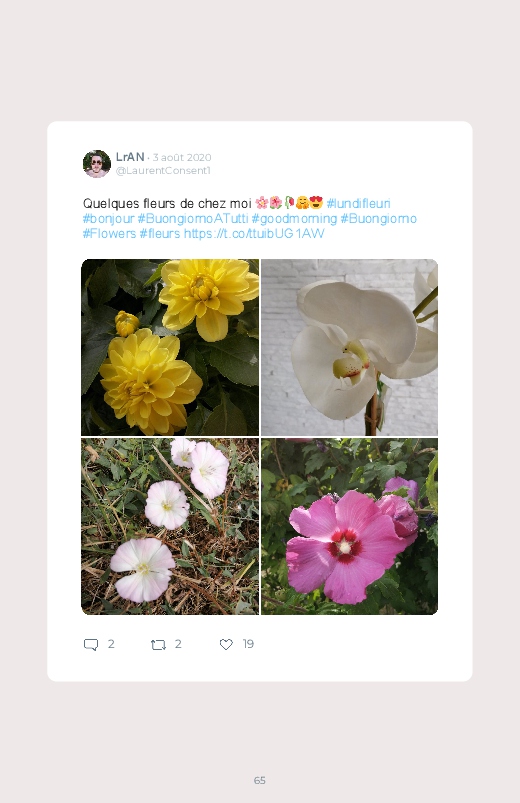Screen dimensions: 520x803
Task: Click the #BuongiornoATutti hashtag
Action: click(193, 219)
